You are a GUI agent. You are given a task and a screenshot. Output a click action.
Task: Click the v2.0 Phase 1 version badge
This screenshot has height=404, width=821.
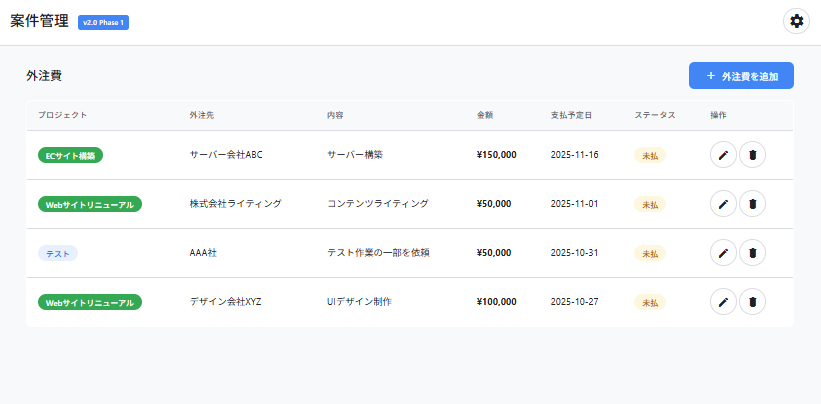pyautogui.click(x=103, y=22)
